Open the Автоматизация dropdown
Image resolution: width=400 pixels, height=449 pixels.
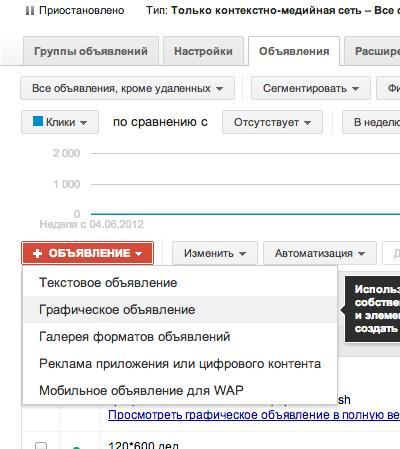320,253
